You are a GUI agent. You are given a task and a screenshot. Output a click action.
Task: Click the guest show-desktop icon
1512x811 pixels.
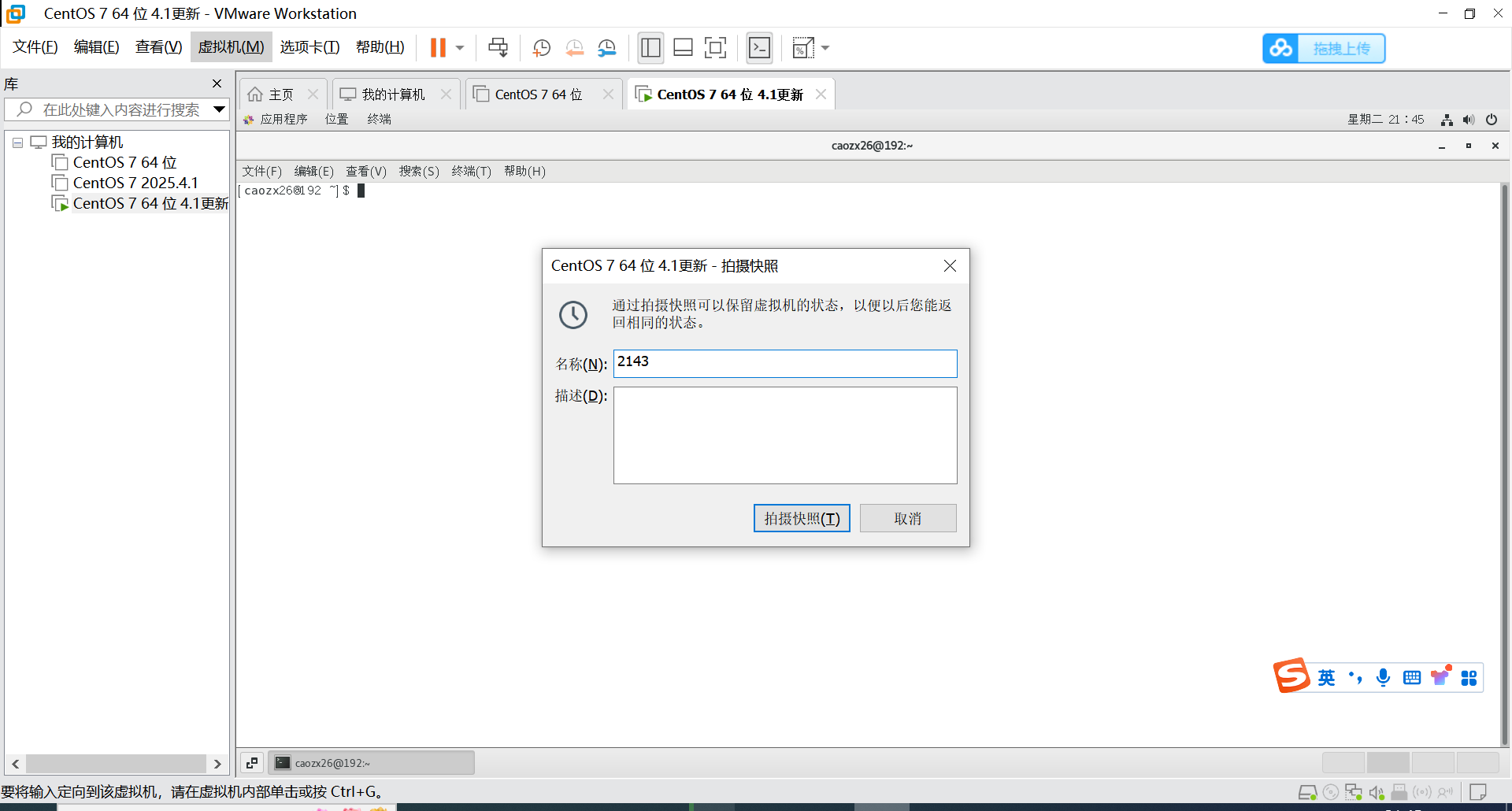click(x=252, y=762)
